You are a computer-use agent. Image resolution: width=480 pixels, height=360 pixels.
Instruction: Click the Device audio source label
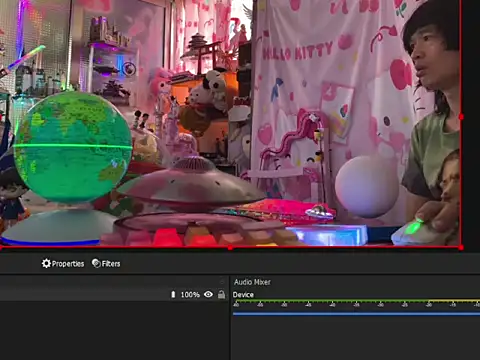[x=243, y=295]
